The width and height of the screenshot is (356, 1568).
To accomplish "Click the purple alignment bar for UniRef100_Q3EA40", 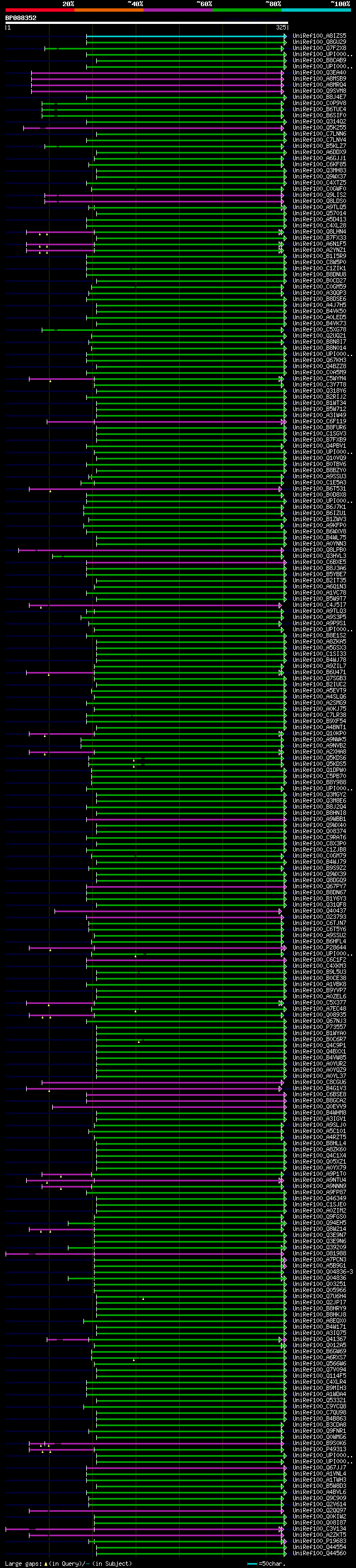I will tap(156, 72).
